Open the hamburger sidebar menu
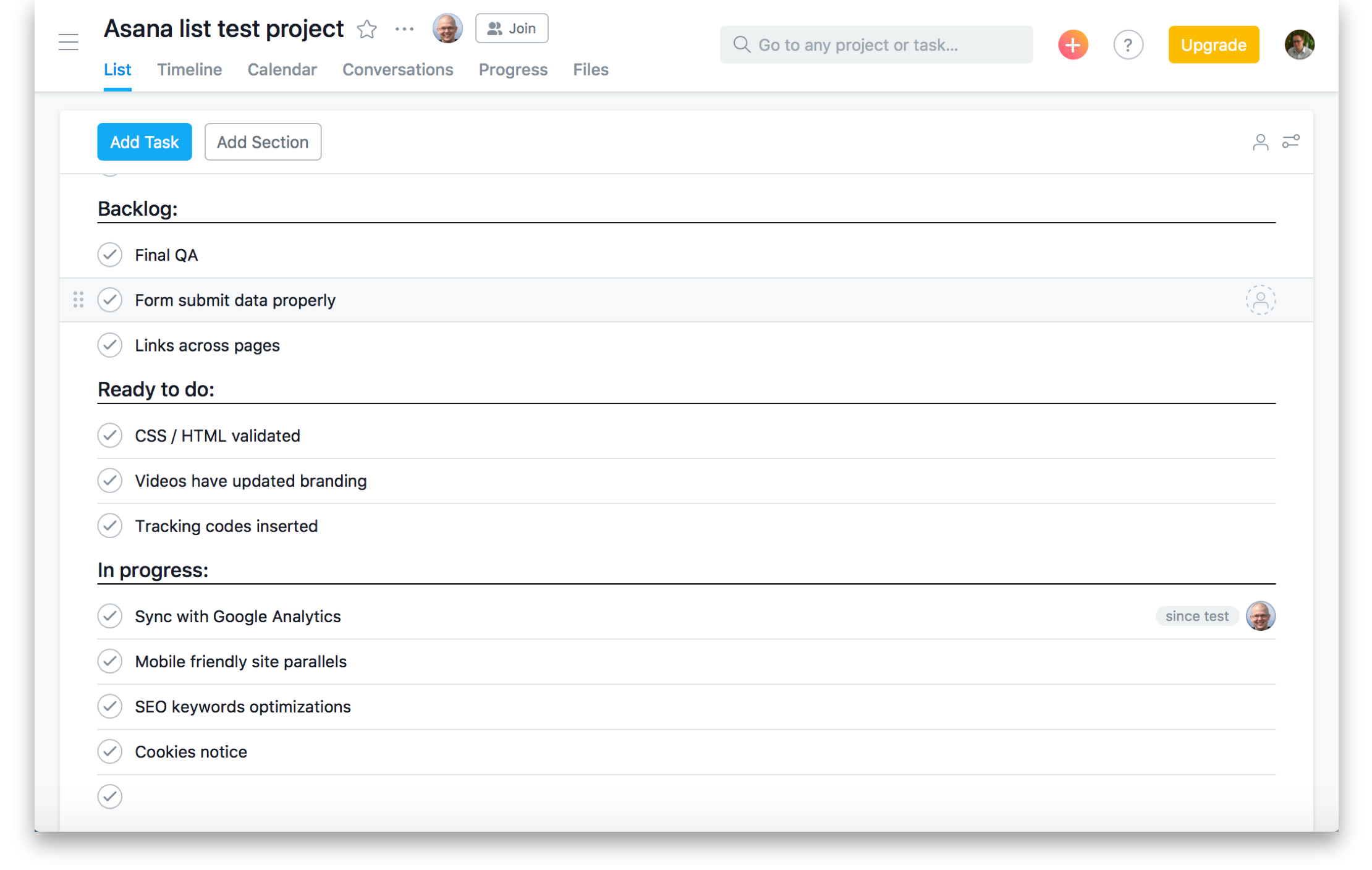Viewport: 1372px width, 870px height. coord(69,43)
